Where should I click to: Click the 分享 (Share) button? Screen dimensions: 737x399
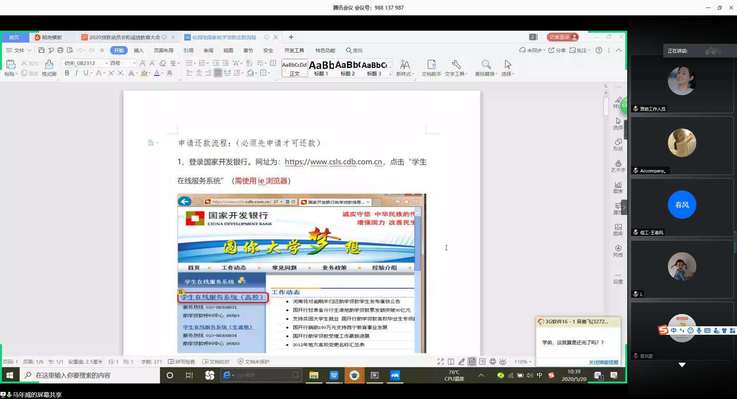point(557,50)
